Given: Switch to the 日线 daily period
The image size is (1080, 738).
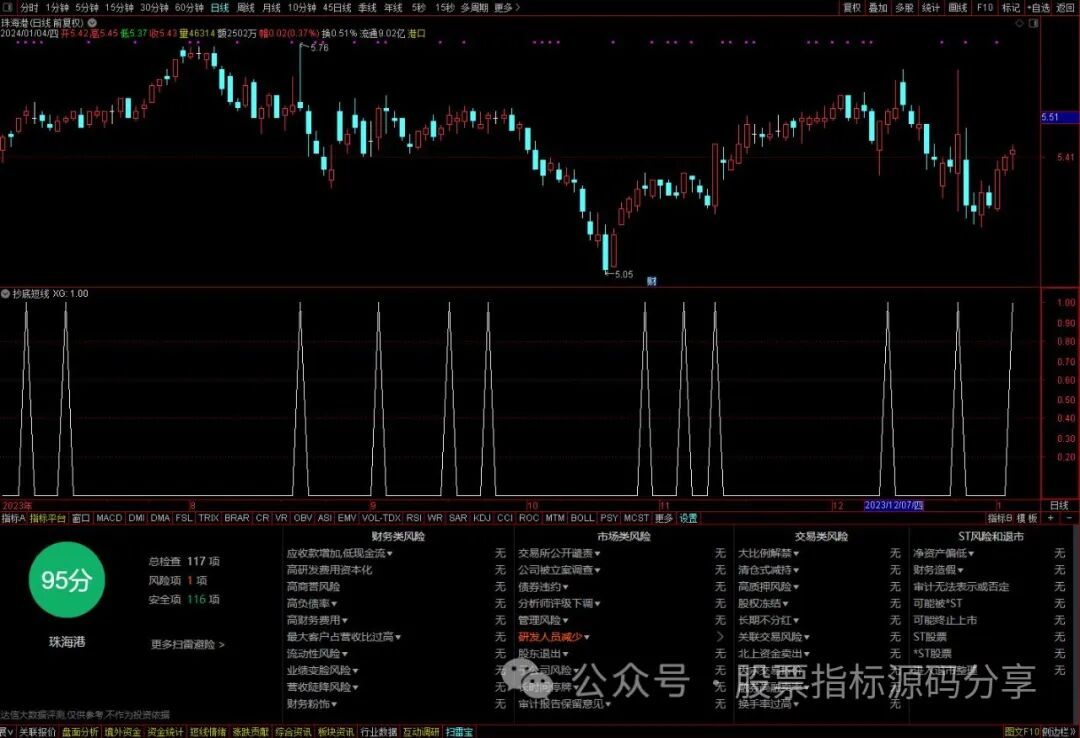Looking at the screenshot, I should point(220,7).
